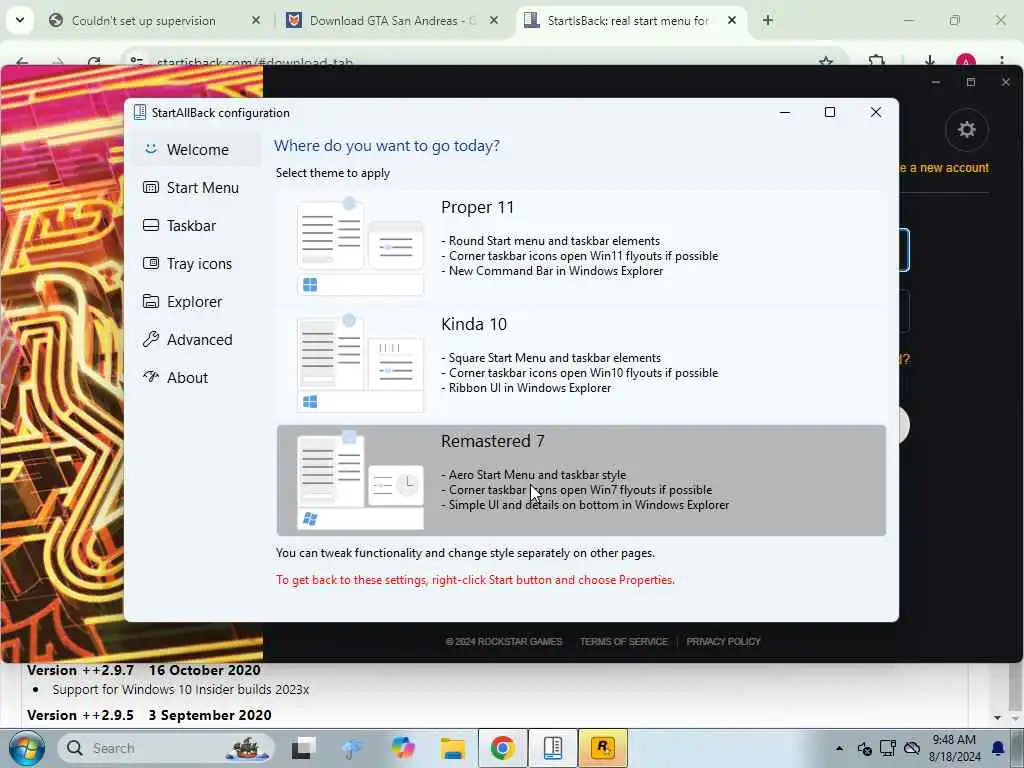Open a new Chrome tab

point(768,21)
